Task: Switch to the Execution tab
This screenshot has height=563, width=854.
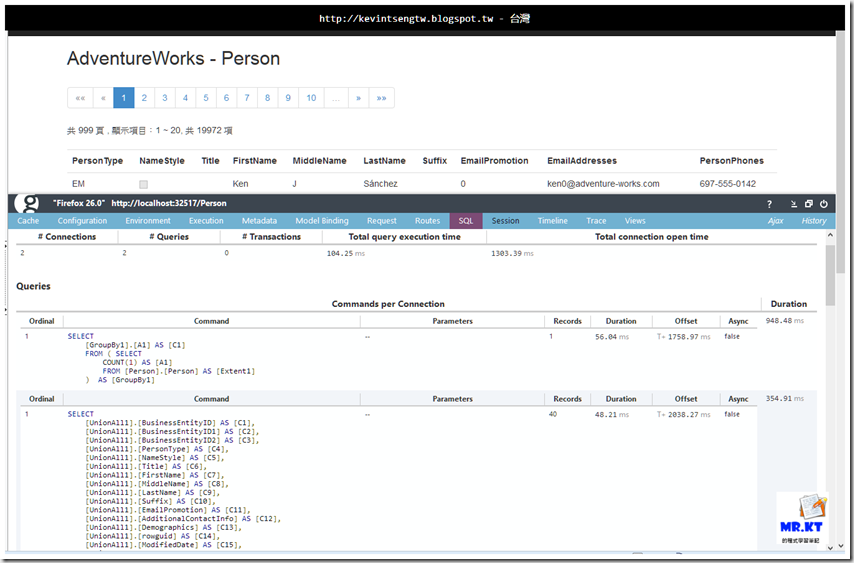Action: pos(206,221)
